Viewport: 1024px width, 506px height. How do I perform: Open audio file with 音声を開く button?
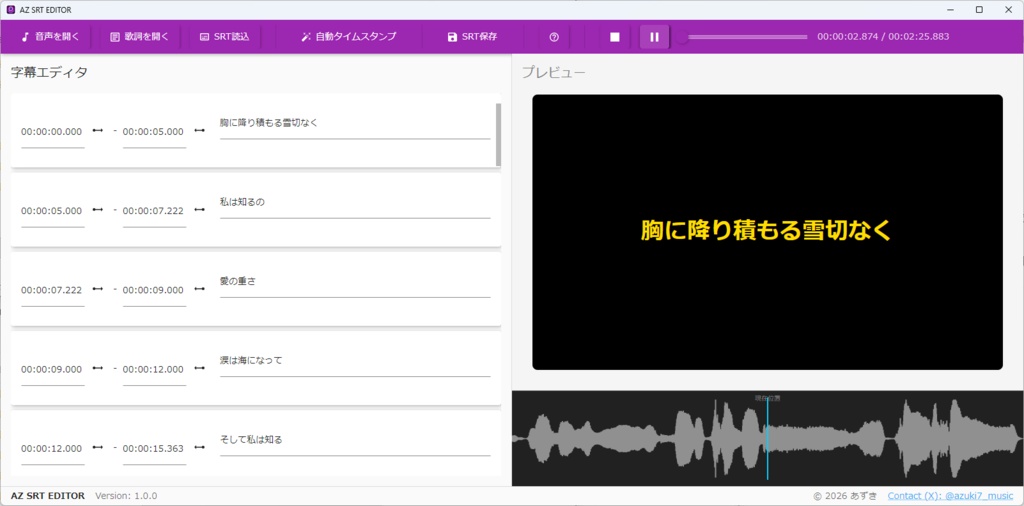point(50,37)
